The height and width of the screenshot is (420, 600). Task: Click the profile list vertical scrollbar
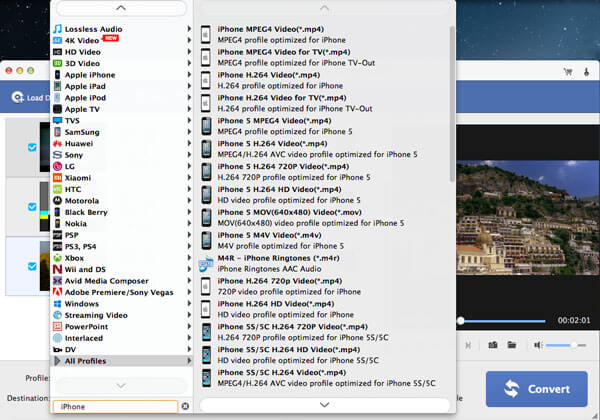[452, 103]
